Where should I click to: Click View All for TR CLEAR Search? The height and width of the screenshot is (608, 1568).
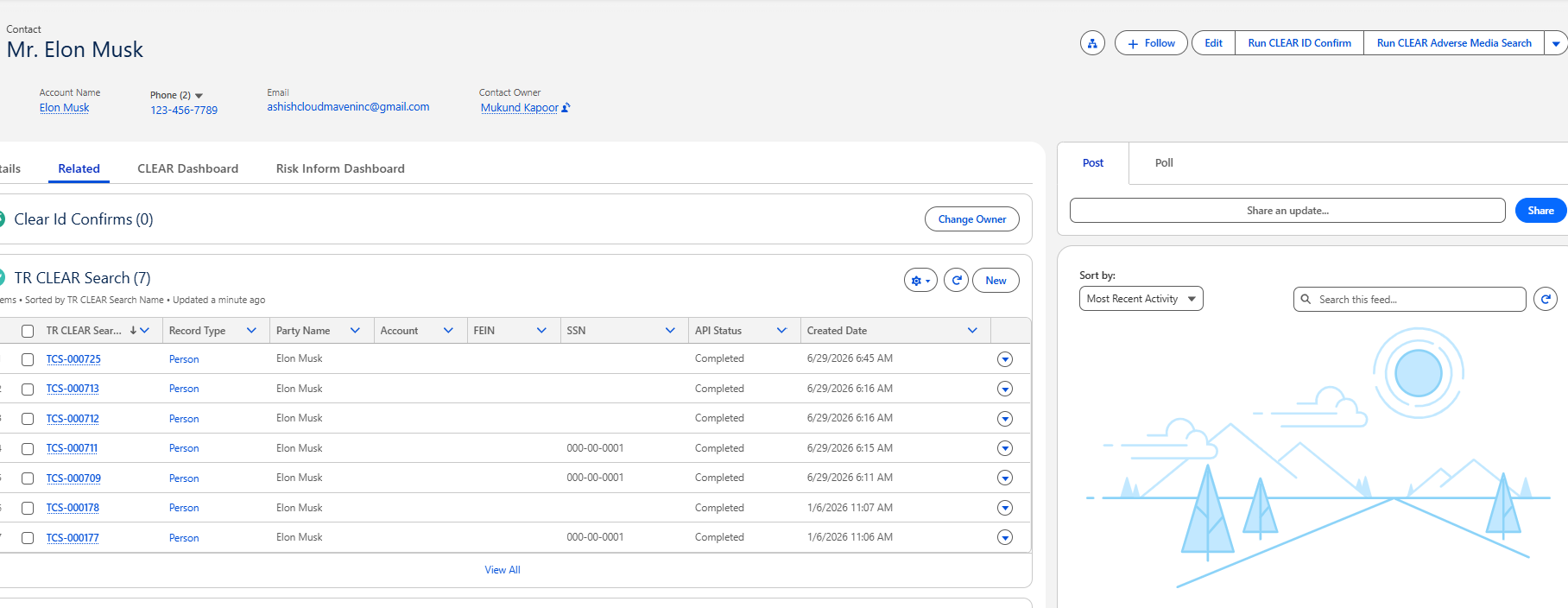[x=503, y=570]
